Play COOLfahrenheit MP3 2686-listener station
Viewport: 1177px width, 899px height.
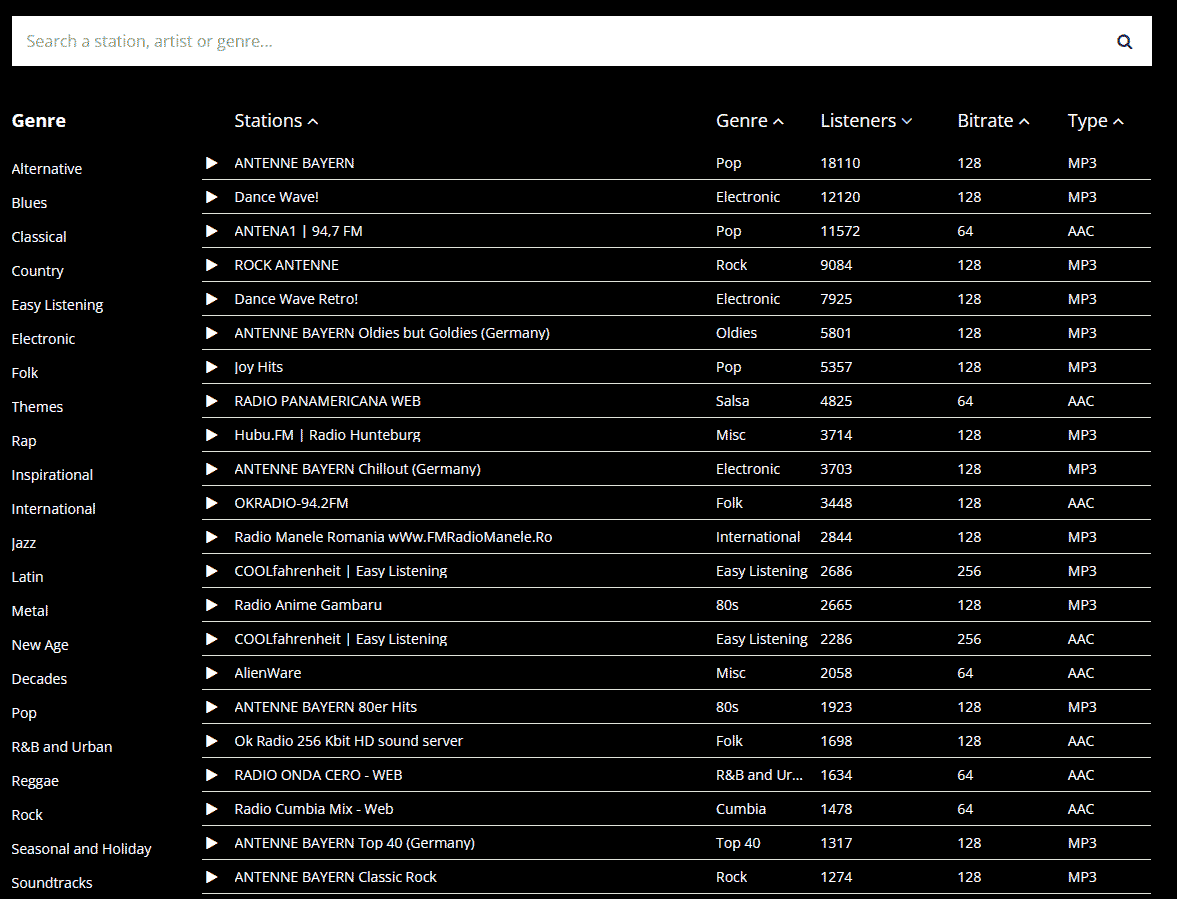[x=212, y=571]
